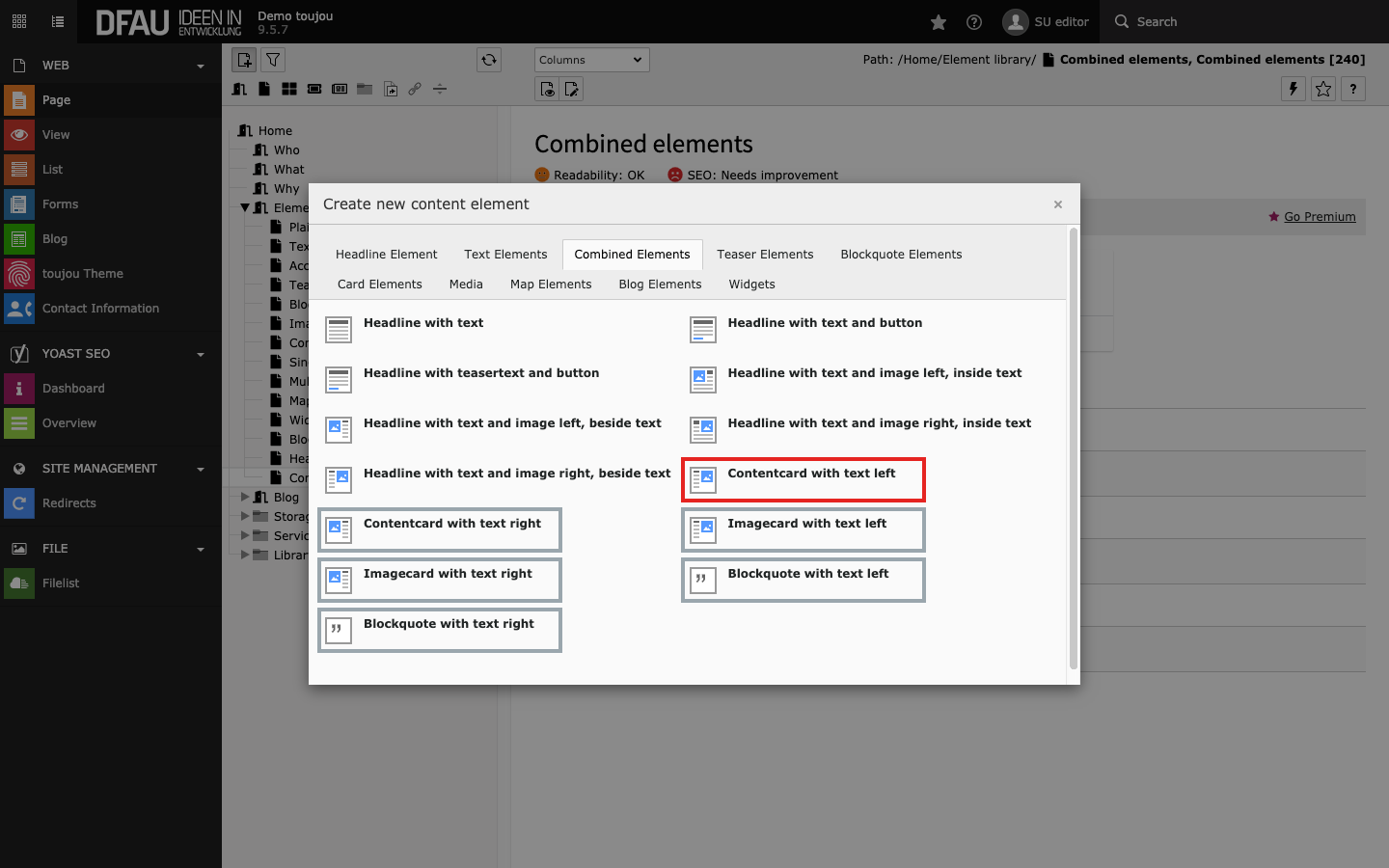Open the Redirects module
Screen dimensions: 1389x868
(x=68, y=503)
